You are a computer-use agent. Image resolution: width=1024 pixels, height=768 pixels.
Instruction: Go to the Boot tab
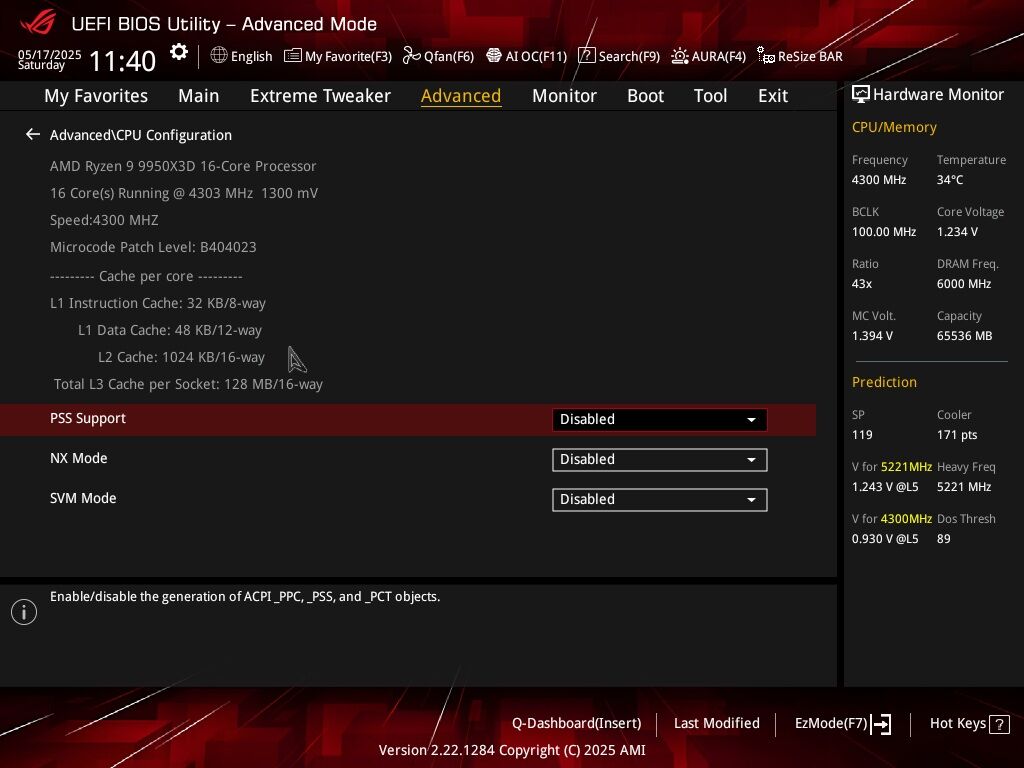[645, 96]
